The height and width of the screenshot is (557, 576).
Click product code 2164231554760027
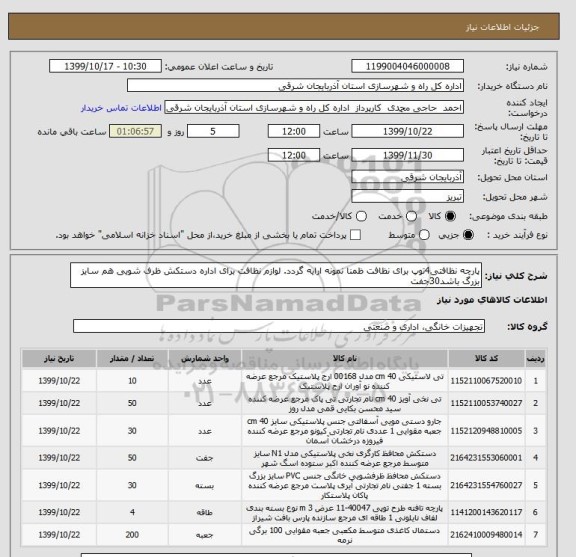point(486,485)
